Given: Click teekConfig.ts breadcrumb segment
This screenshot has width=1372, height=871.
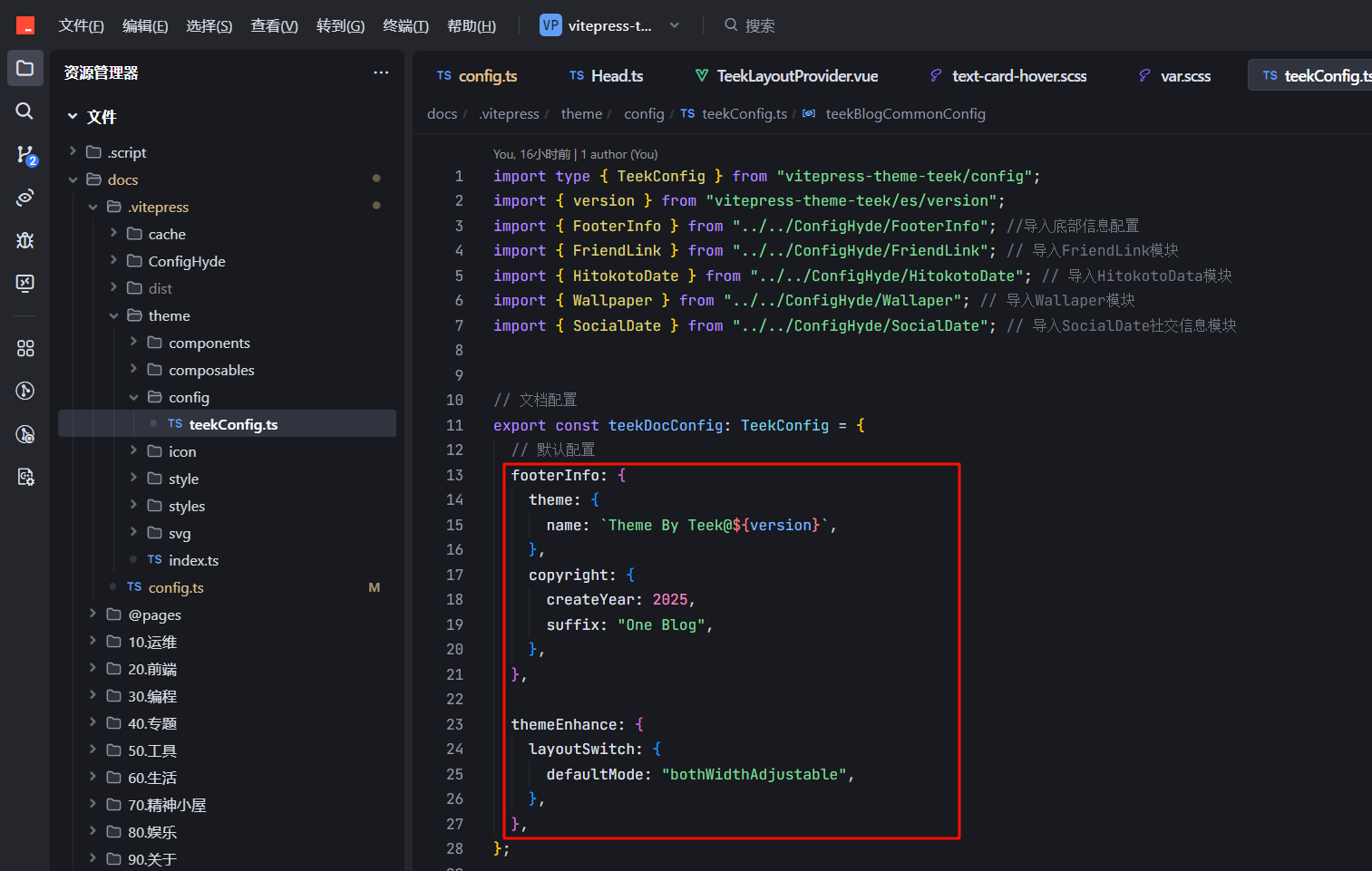Looking at the screenshot, I should (744, 113).
